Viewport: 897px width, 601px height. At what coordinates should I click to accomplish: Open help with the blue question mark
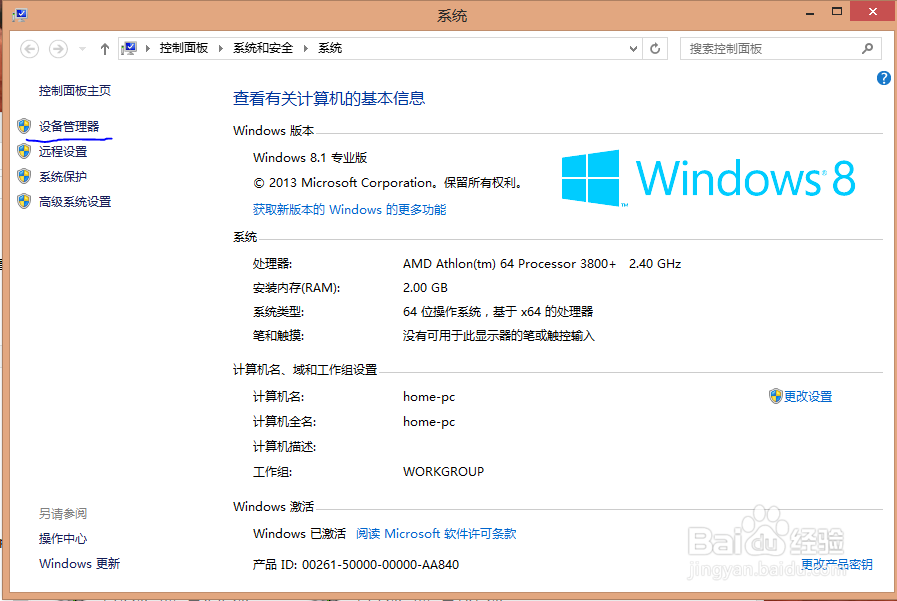(x=883, y=78)
